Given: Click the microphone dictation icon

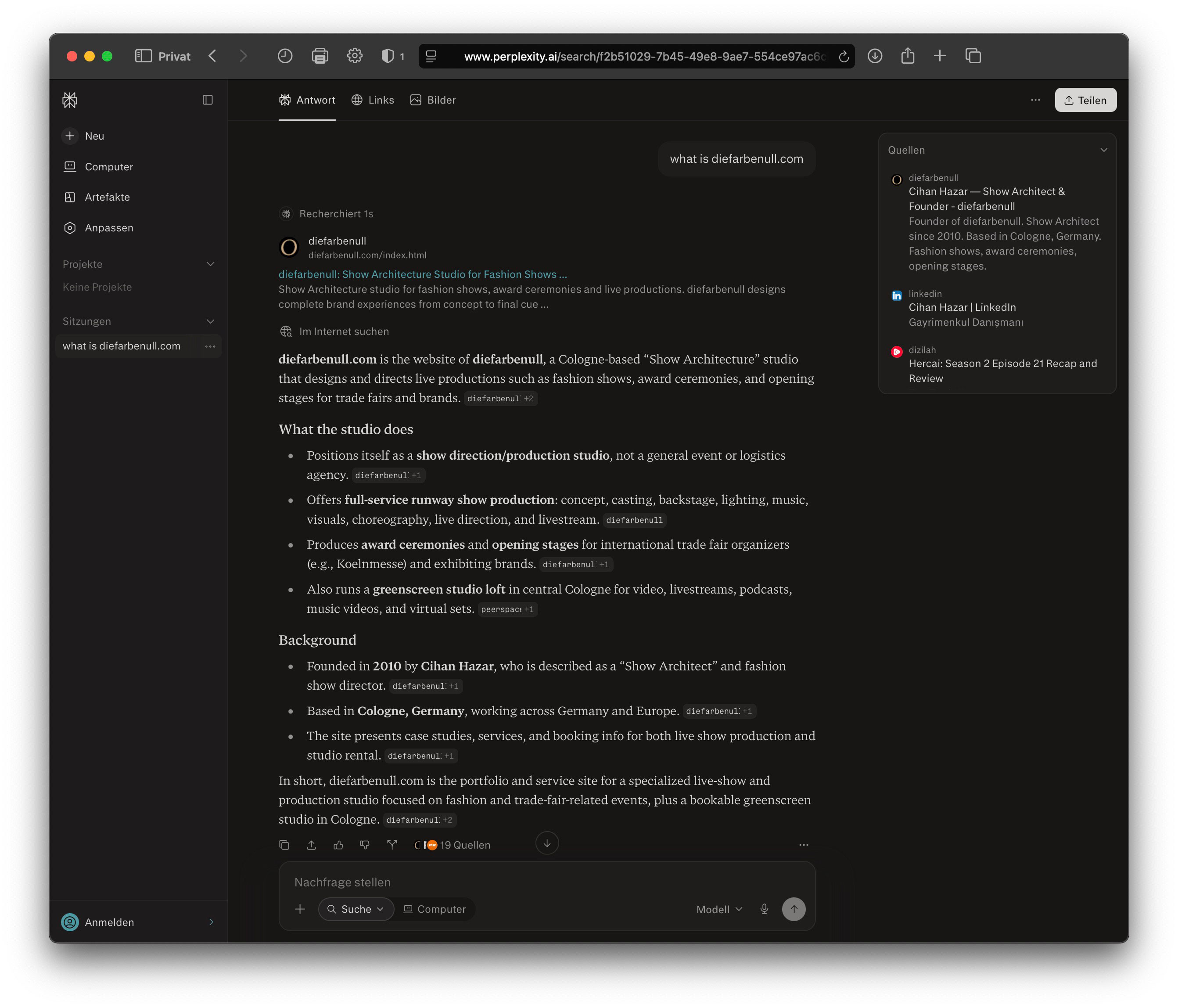Looking at the screenshot, I should point(764,909).
